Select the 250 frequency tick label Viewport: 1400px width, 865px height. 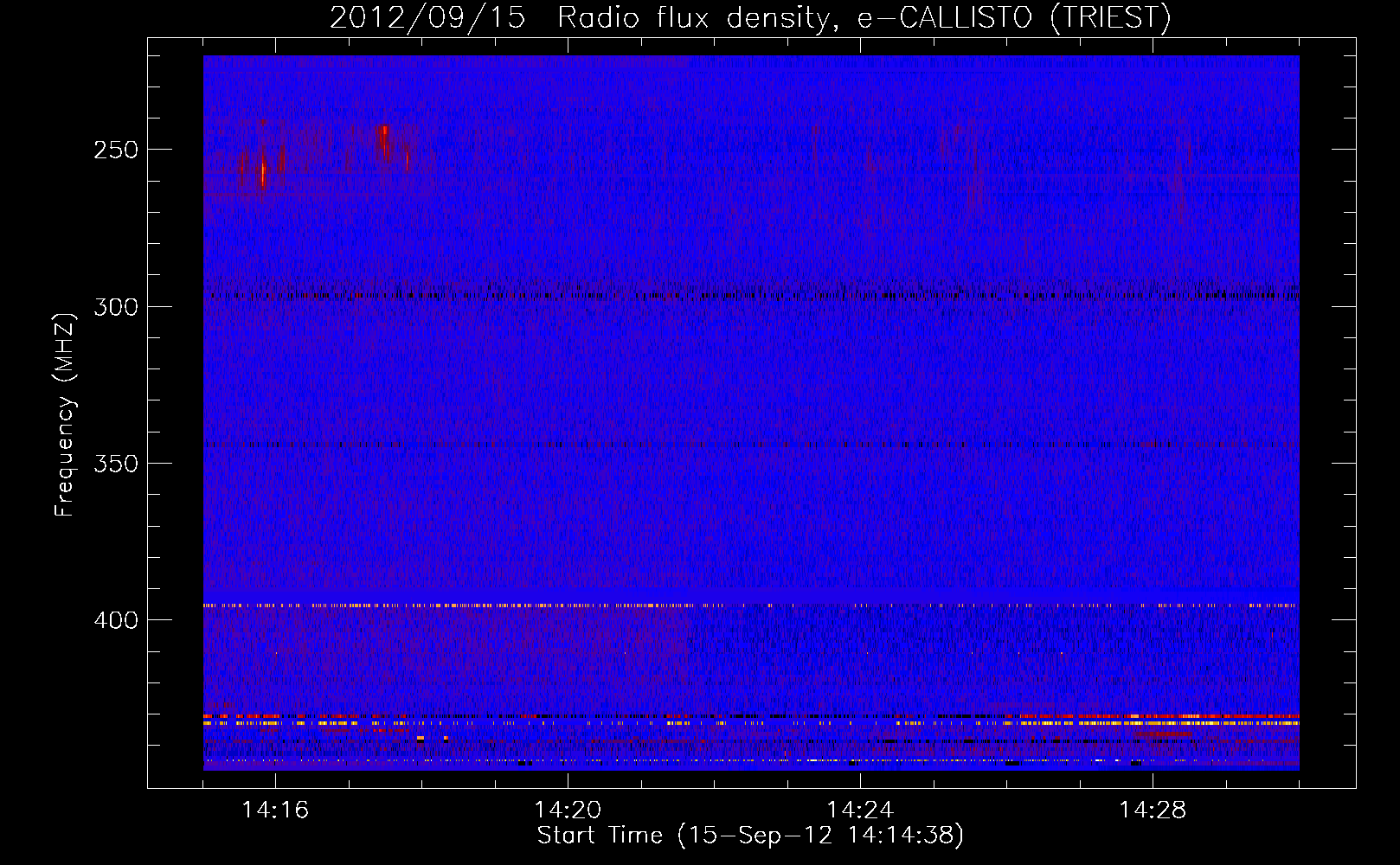(x=116, y=150)
